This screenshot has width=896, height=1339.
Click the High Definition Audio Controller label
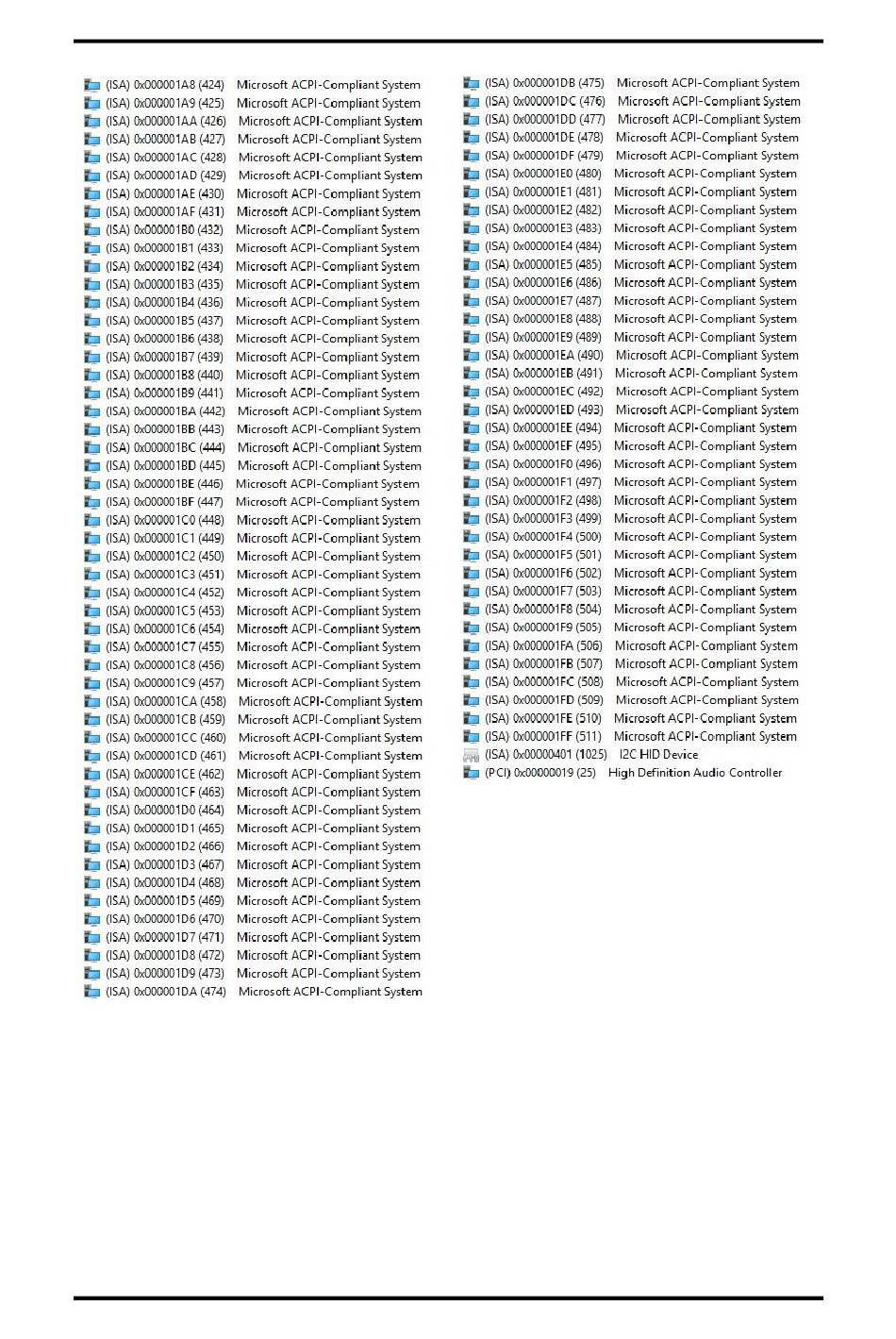pyautogui.click(x=695, y=773)
